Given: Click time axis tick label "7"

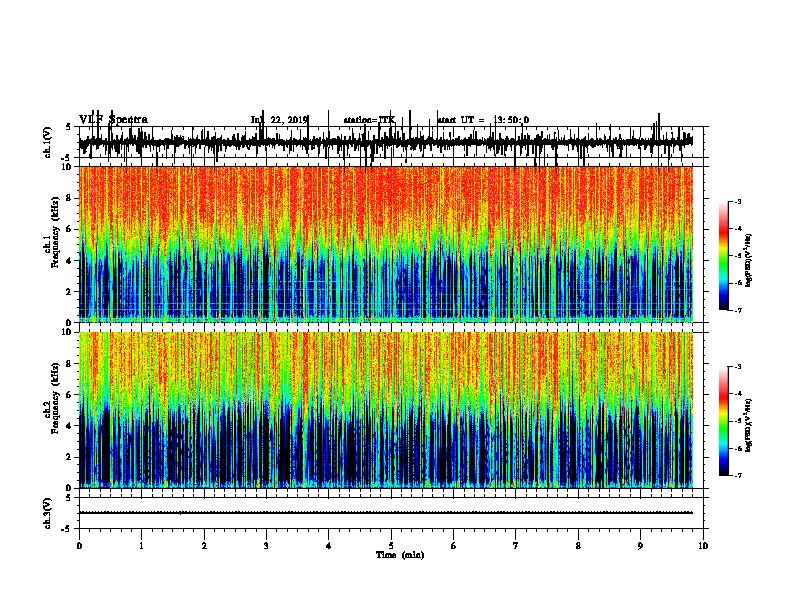Looking at the screenshot, I should [516, 546].
